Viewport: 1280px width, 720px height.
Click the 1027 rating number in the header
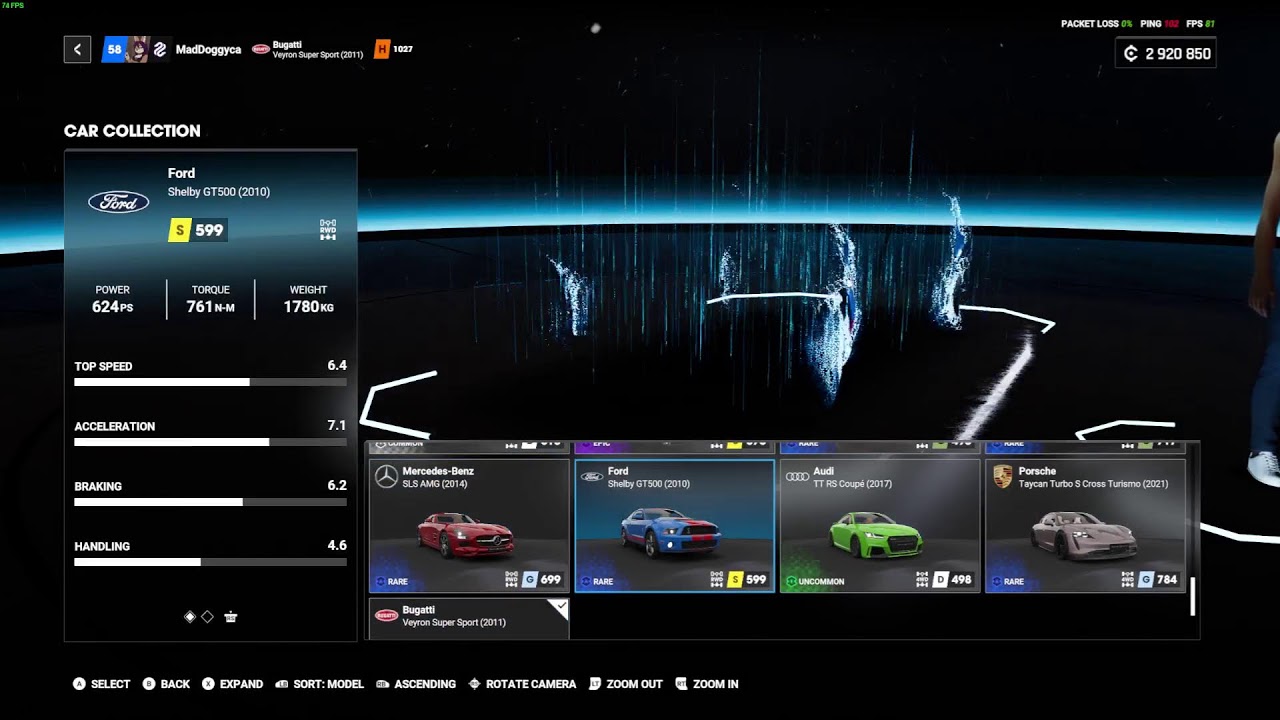pos(403,49)
